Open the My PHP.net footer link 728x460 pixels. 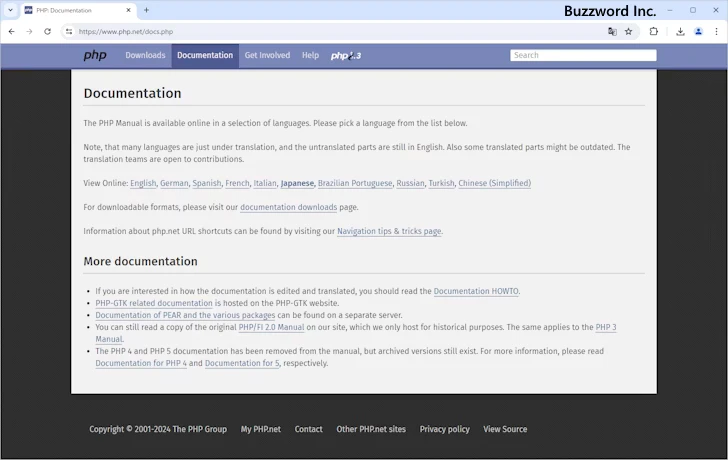coord(260,429)
